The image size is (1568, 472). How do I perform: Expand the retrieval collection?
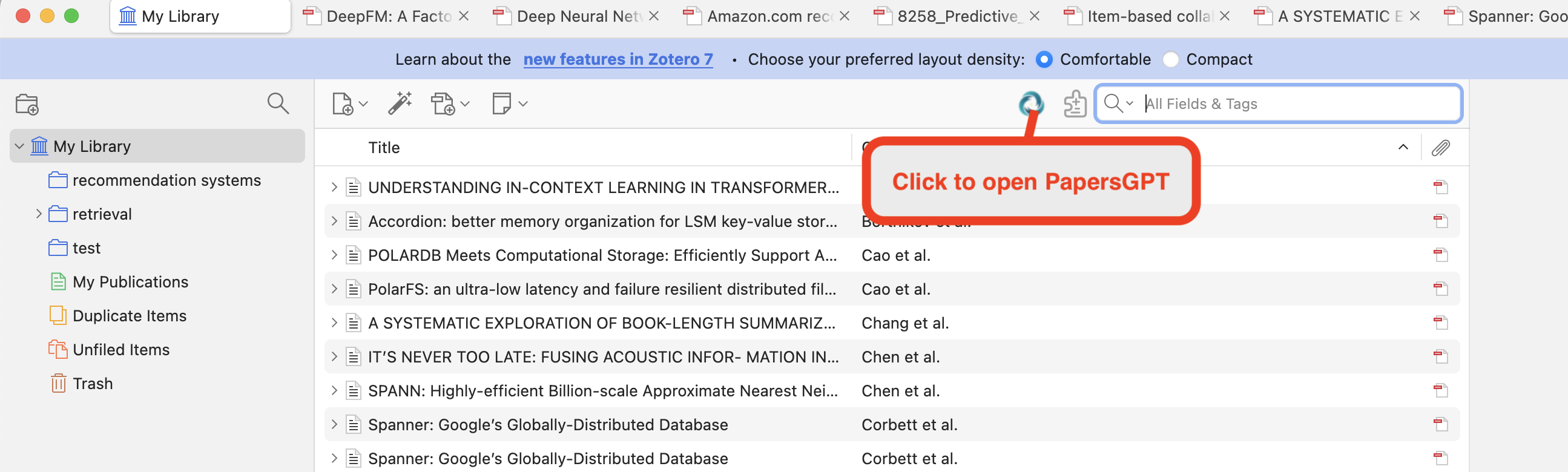coord(38,214)
